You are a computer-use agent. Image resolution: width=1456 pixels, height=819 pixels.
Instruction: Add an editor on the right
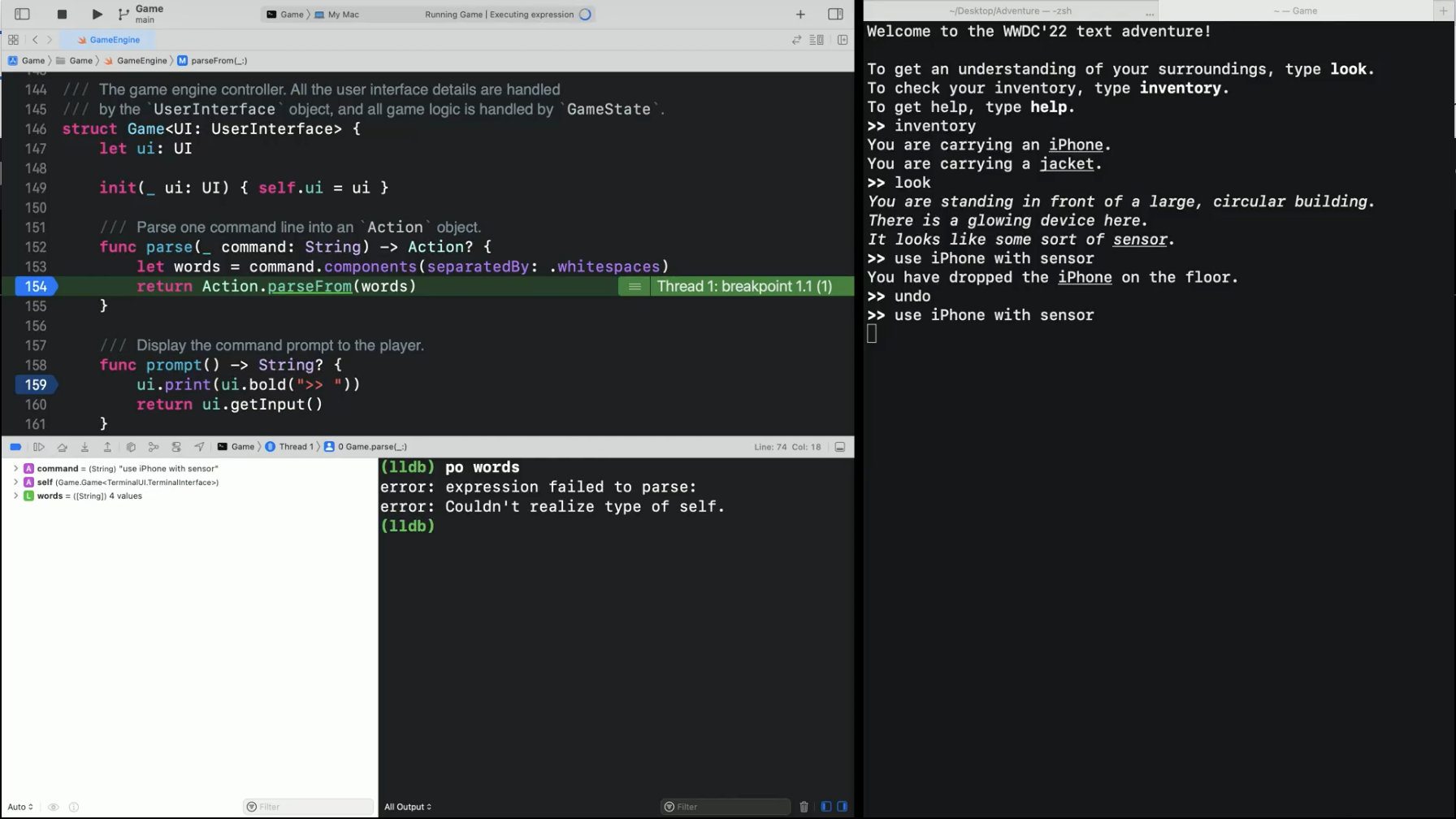843,40
